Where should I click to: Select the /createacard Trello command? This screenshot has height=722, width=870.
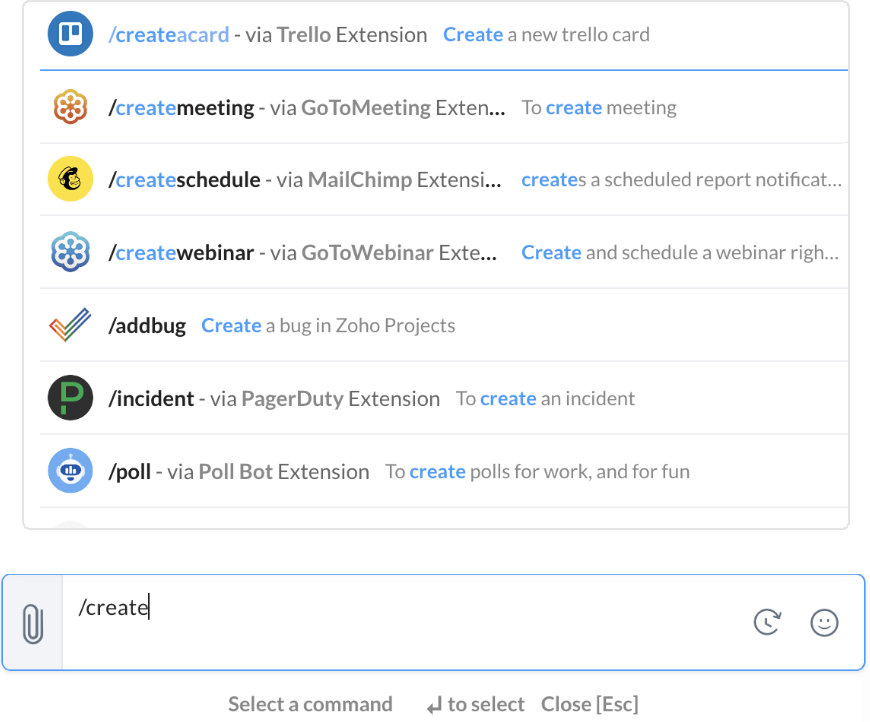point(170,35)
